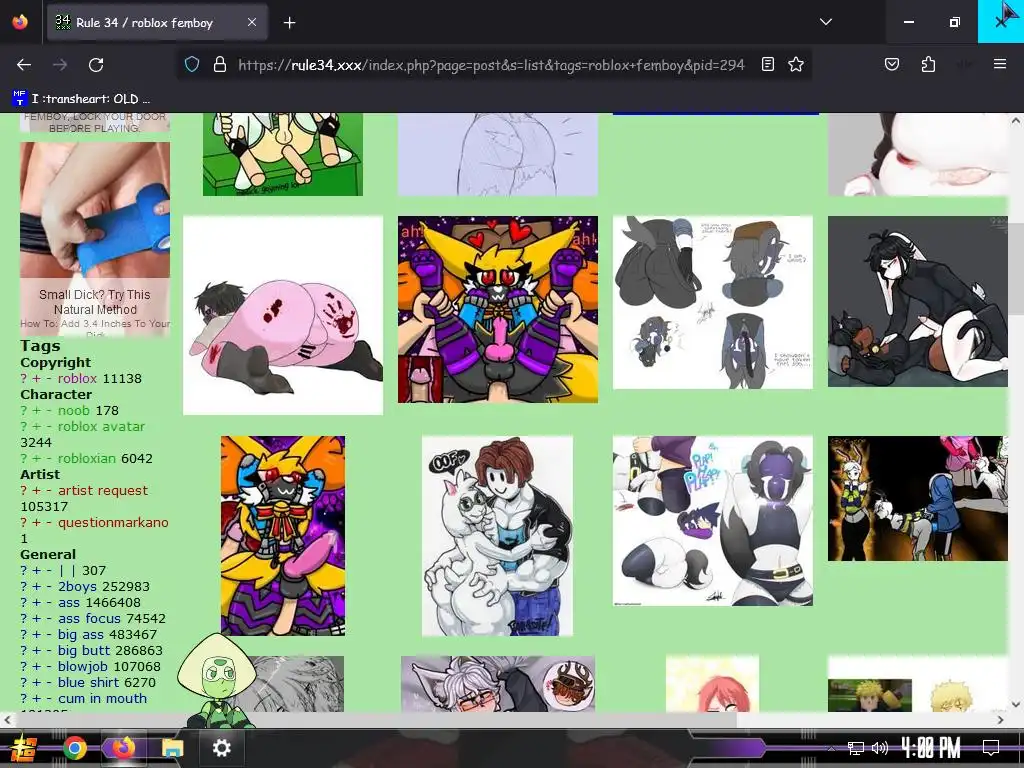Image resolution: width=1024 pixels, height=768 pixels.
Task: Open the Extensions puzzle-piece menu
Action: pos(928,64)
